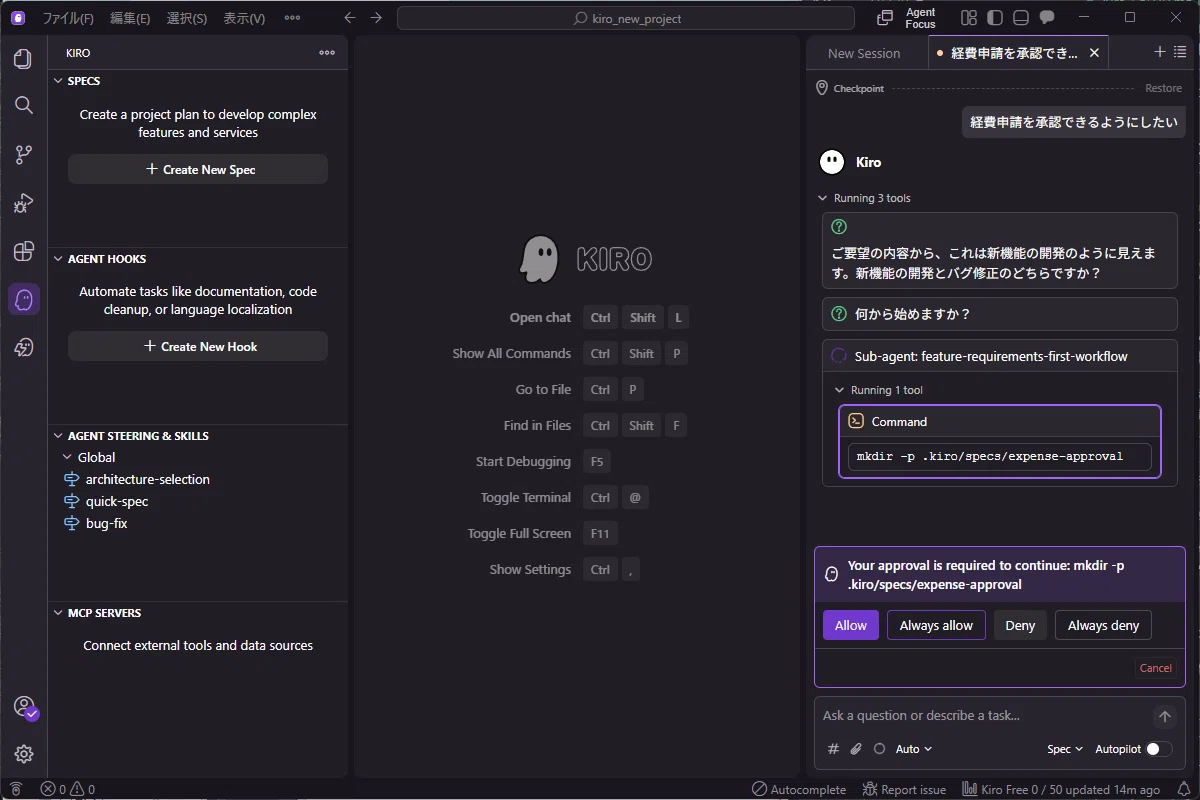Screen dimensions: 1200x800
Task: Choose Always deny for the command
Action: [1103, 625]
